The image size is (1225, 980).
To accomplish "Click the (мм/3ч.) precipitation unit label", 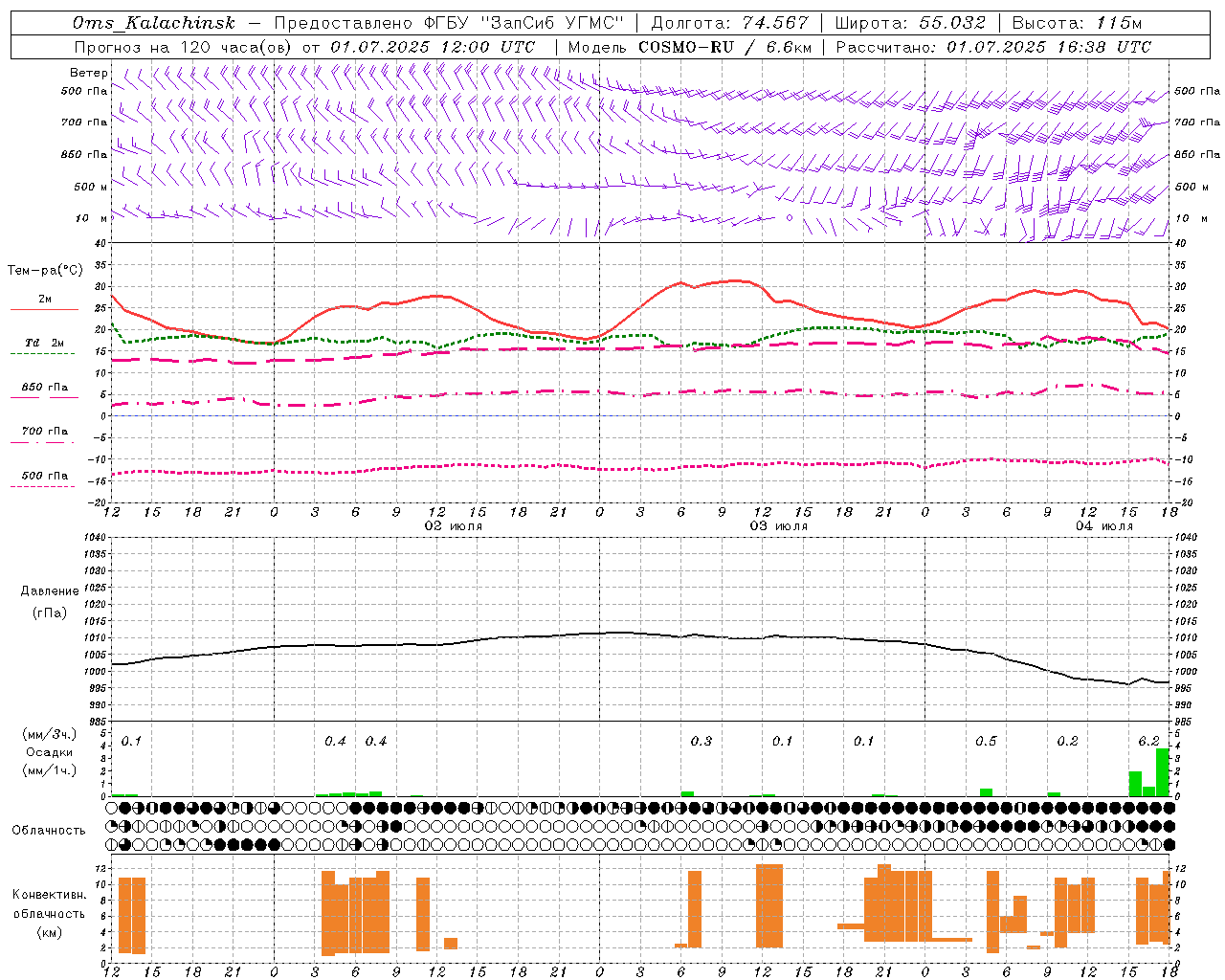I will pos(51,734).
